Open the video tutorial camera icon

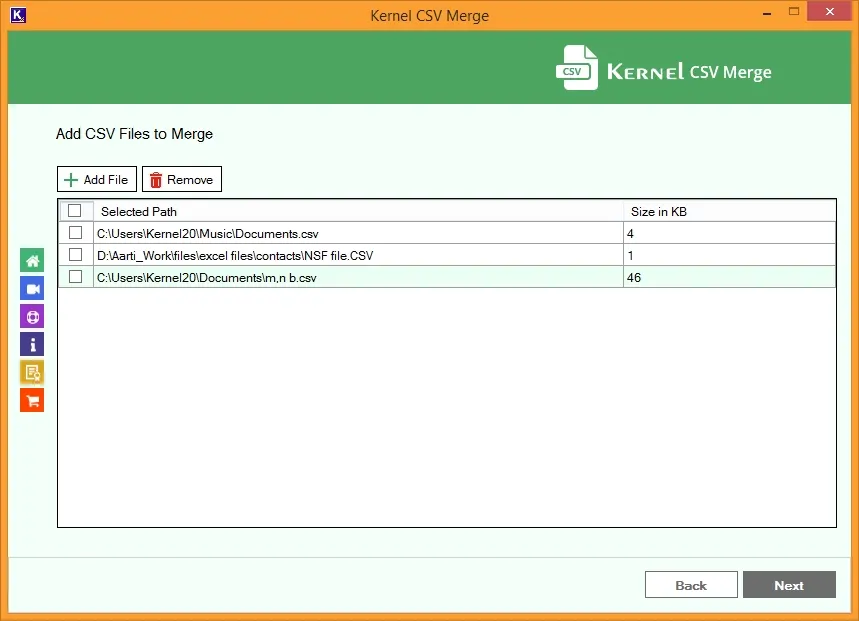click(x=32, y=289)
